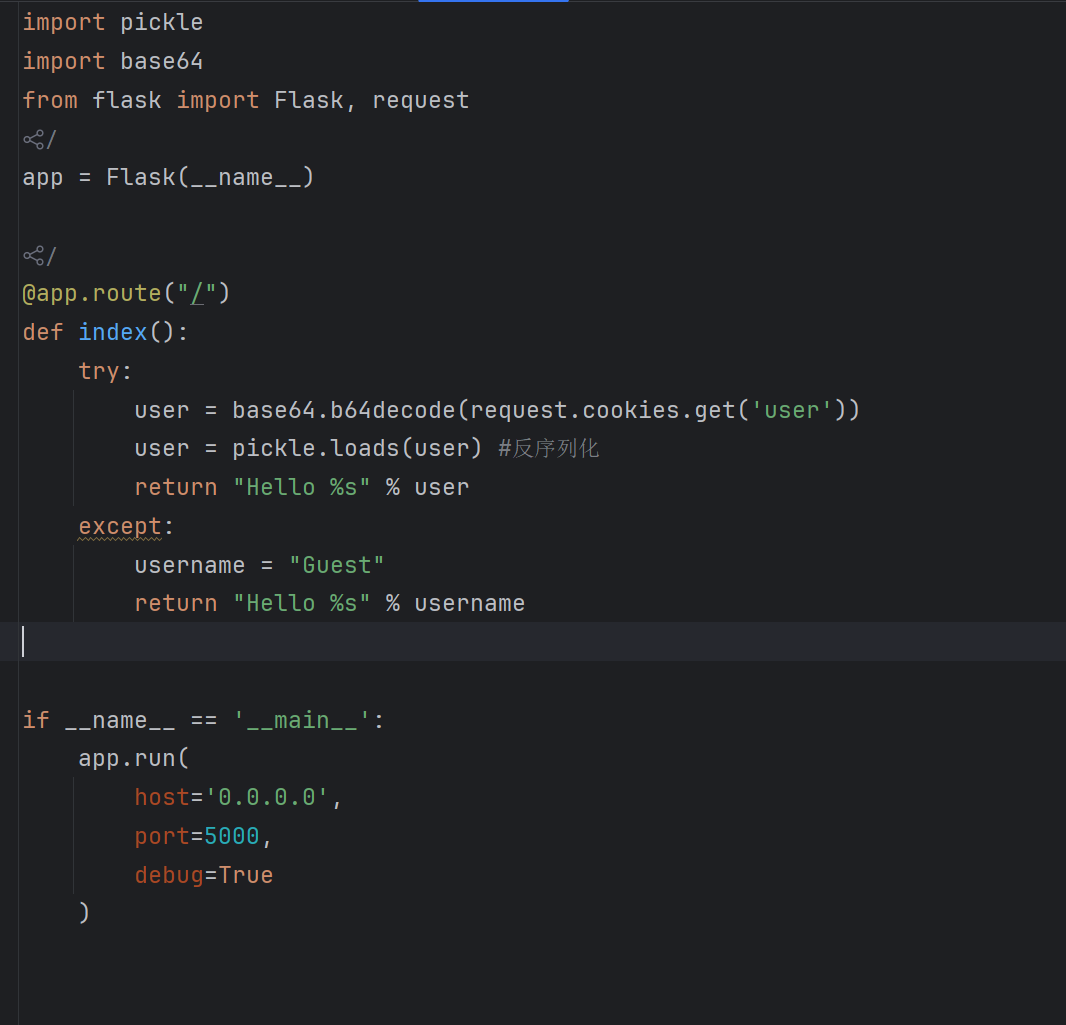Click the 'debug' keyword argument
Image resolution: width=1066 pixels, height=1025 pixels.
point(169,875)
